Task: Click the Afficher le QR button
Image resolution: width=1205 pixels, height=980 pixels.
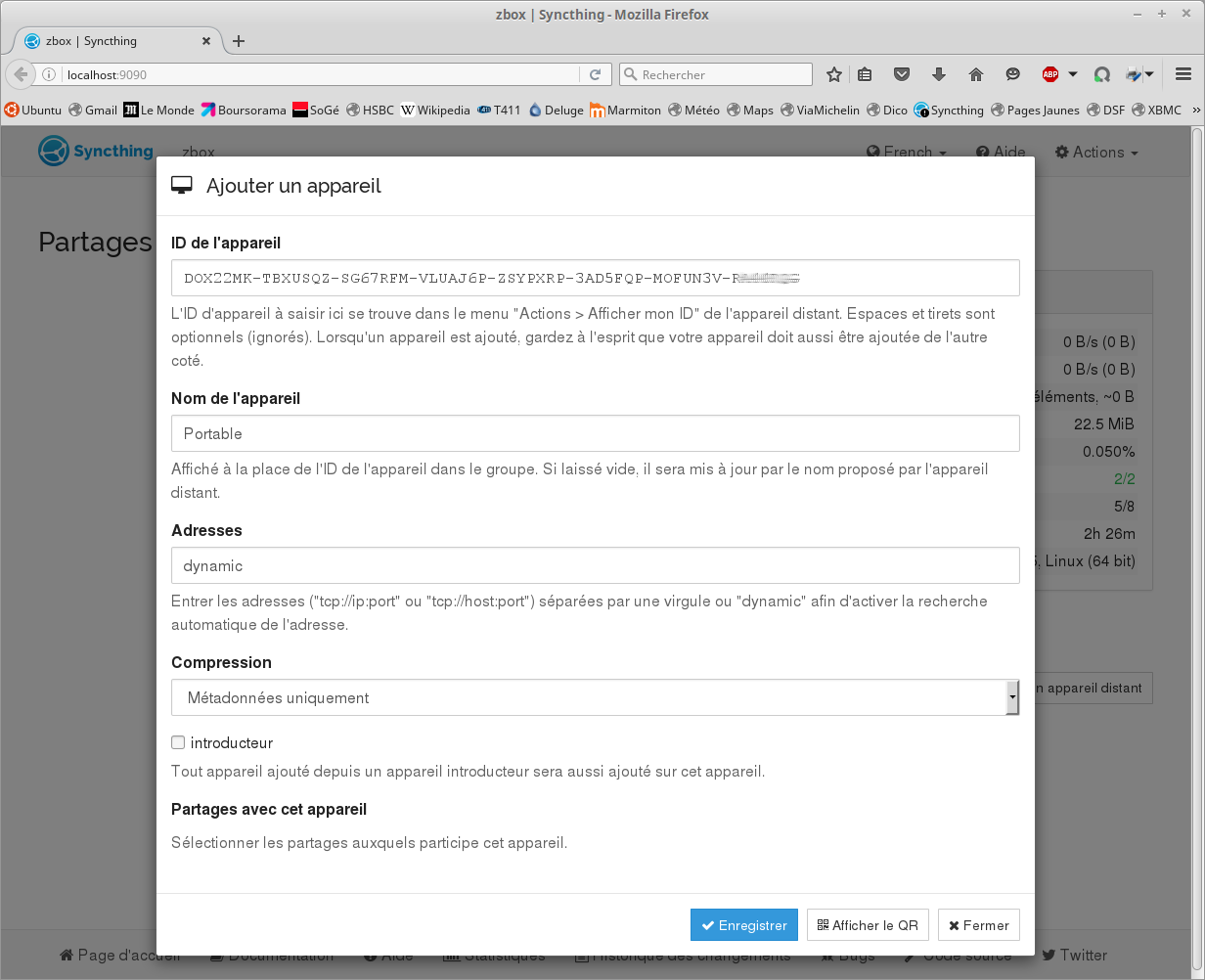Action: (x=868, y=925)
